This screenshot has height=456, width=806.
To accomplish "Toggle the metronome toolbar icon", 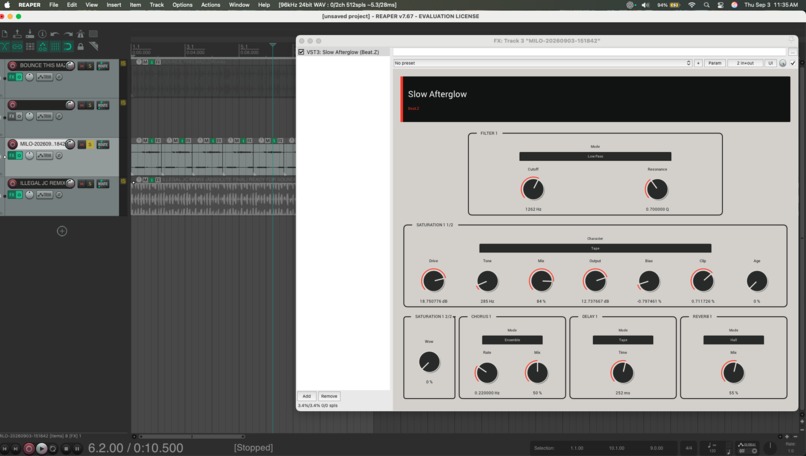I will (80, 34).
